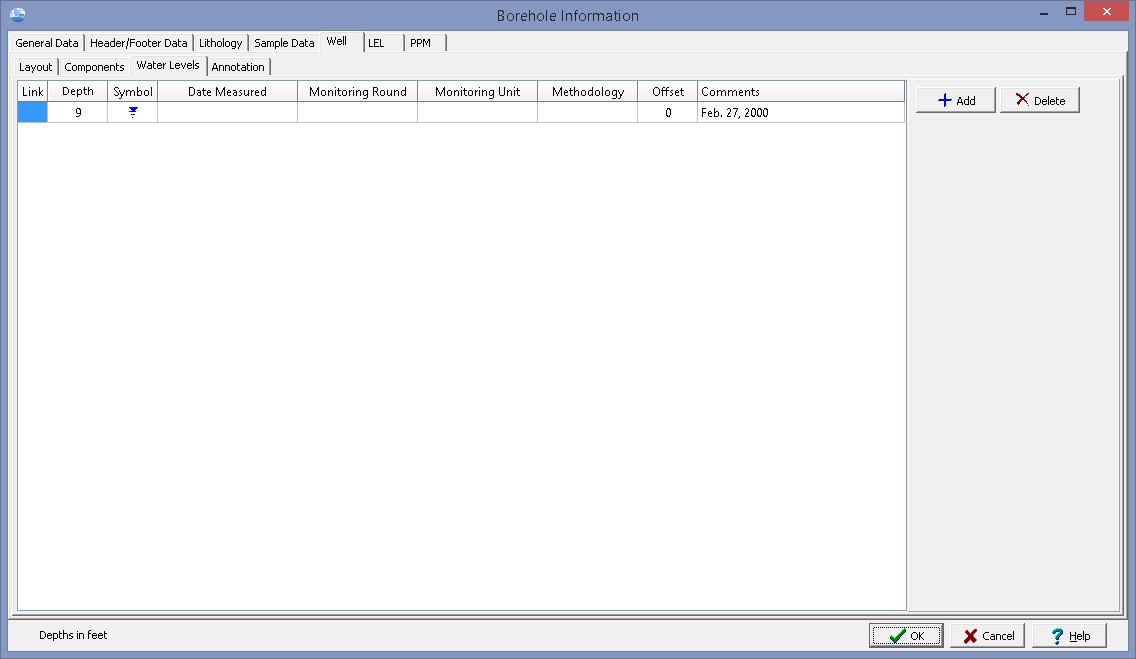Image resolution: width=1136 pixels, height=659 pixels.
Task: Switch to the PPM tab
Action: pyautogui.click(x=420, y=43)
